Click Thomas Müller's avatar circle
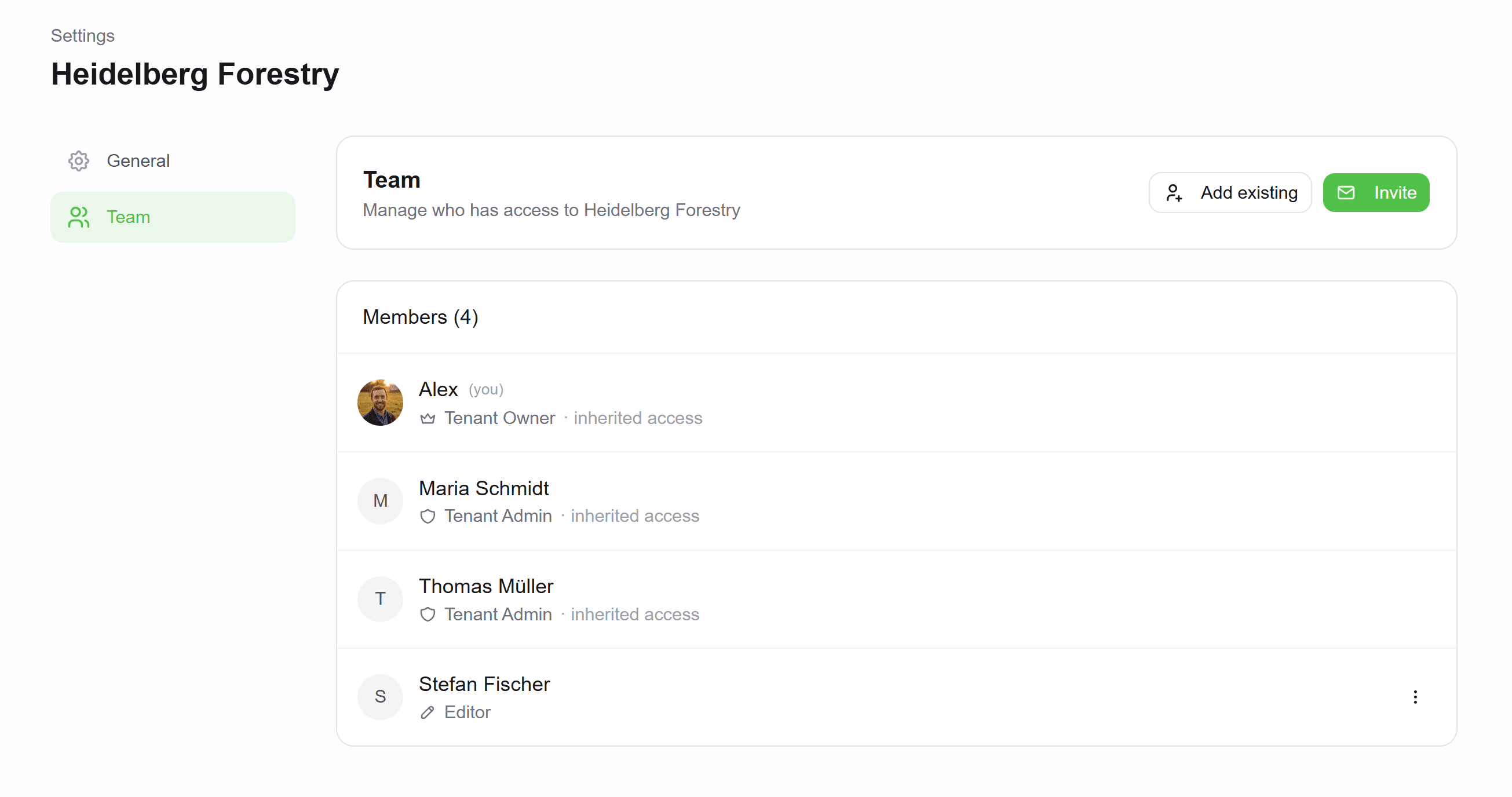Viewport: 1512px width, 797px height. tap(381, 599)
